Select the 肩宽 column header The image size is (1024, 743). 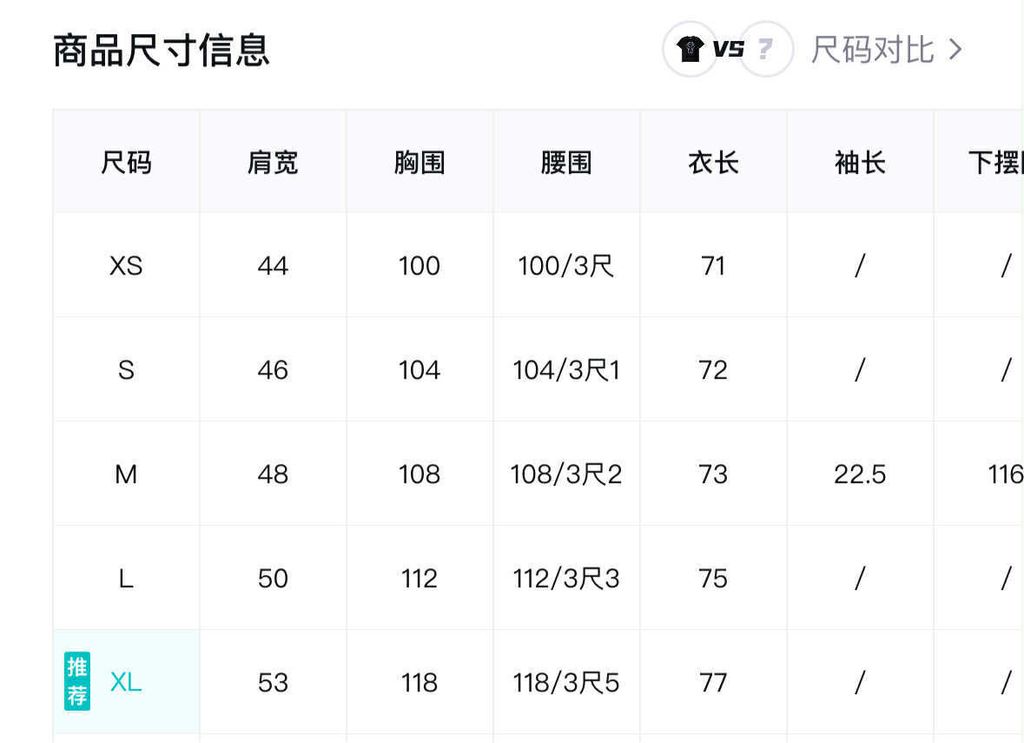273,162
